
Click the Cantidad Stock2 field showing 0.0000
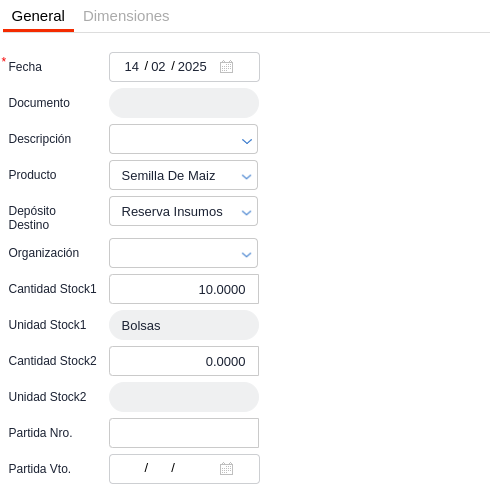[184, 361]
